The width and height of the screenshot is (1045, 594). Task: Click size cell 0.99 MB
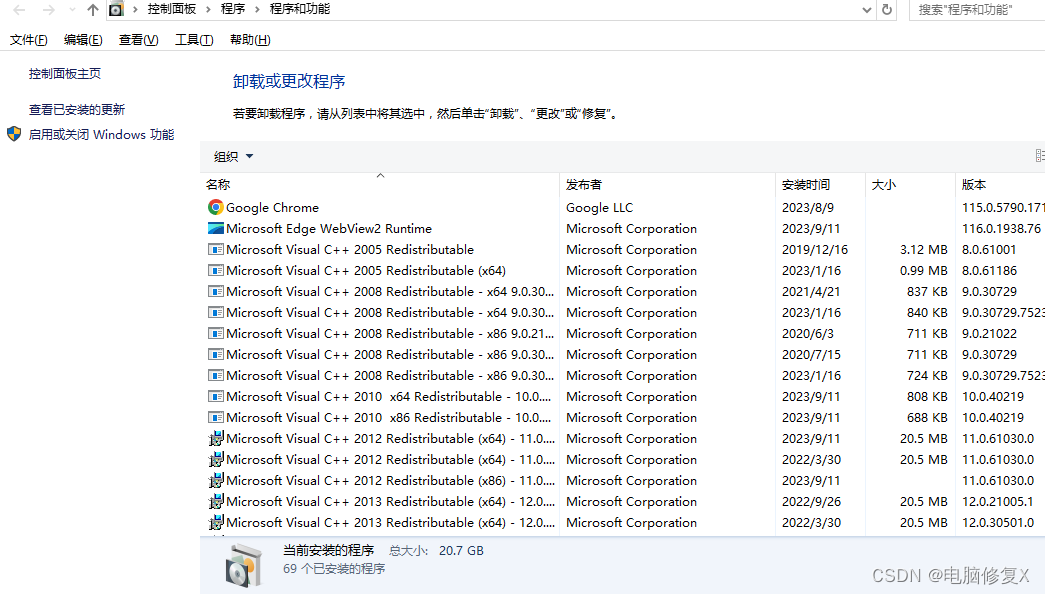pos(923,271)
